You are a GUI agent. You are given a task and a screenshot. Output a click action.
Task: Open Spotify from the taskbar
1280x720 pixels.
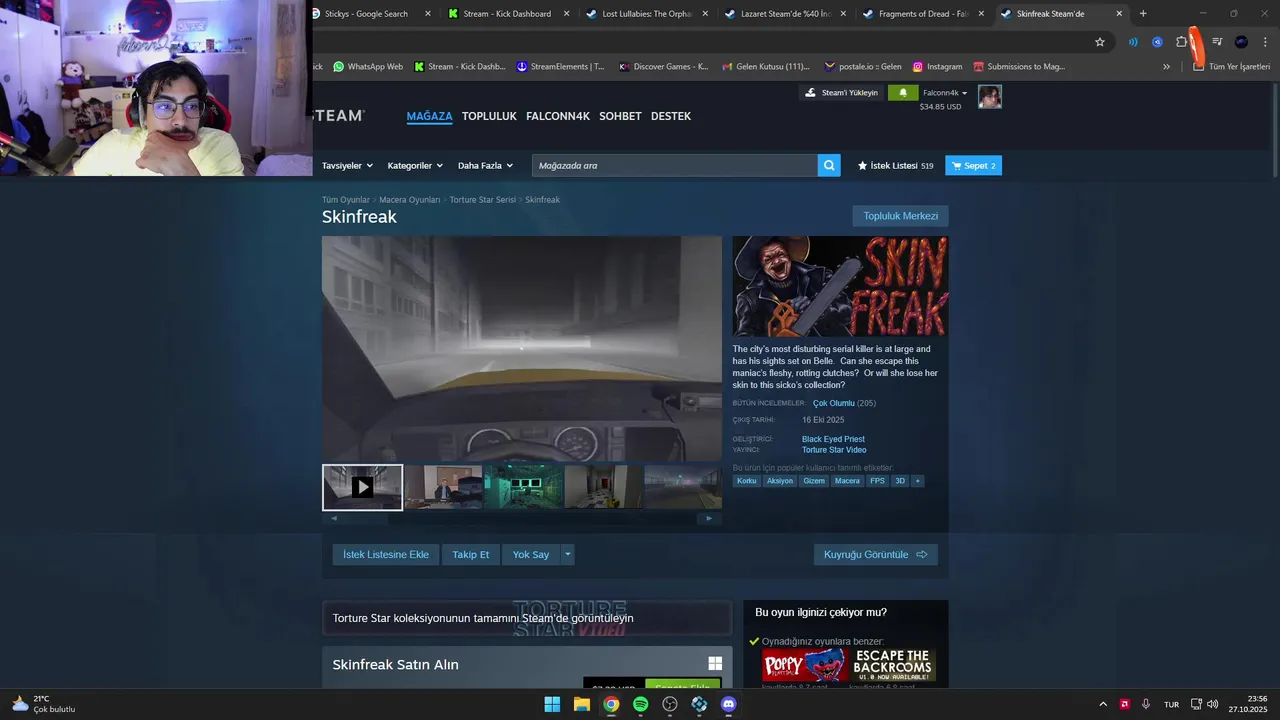pyautogui.click(x=640, y=704)
